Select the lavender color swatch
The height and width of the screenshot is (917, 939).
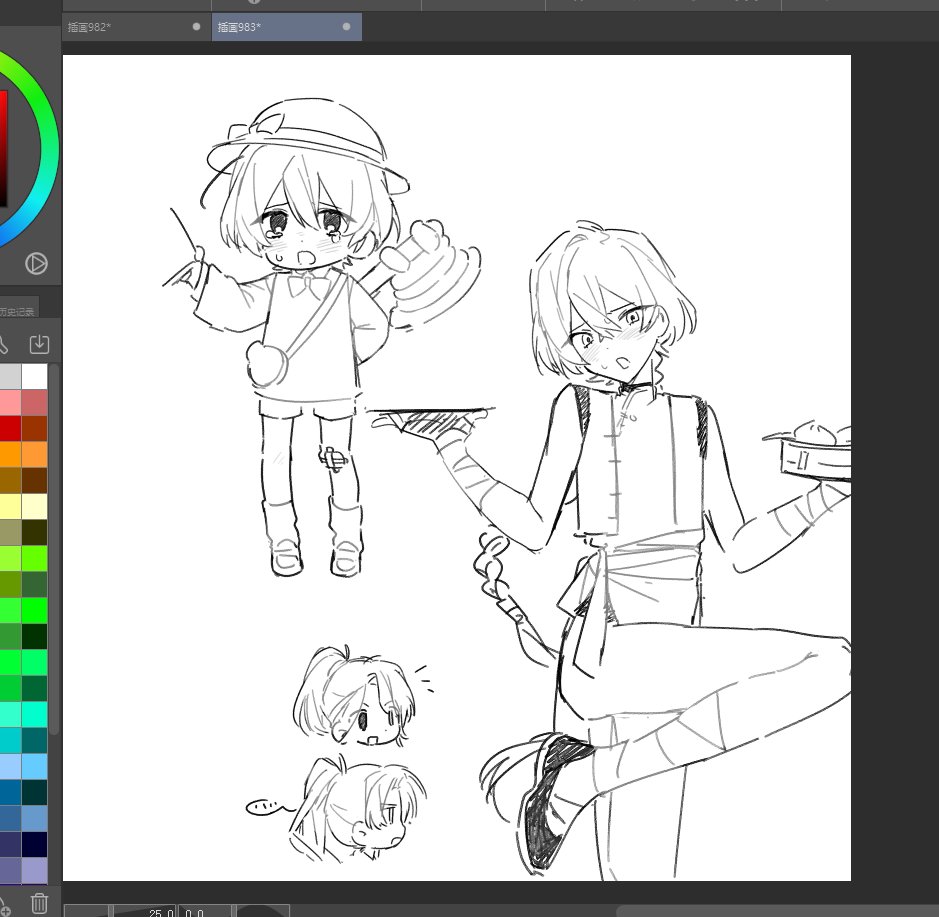click(x=34, y=870)
